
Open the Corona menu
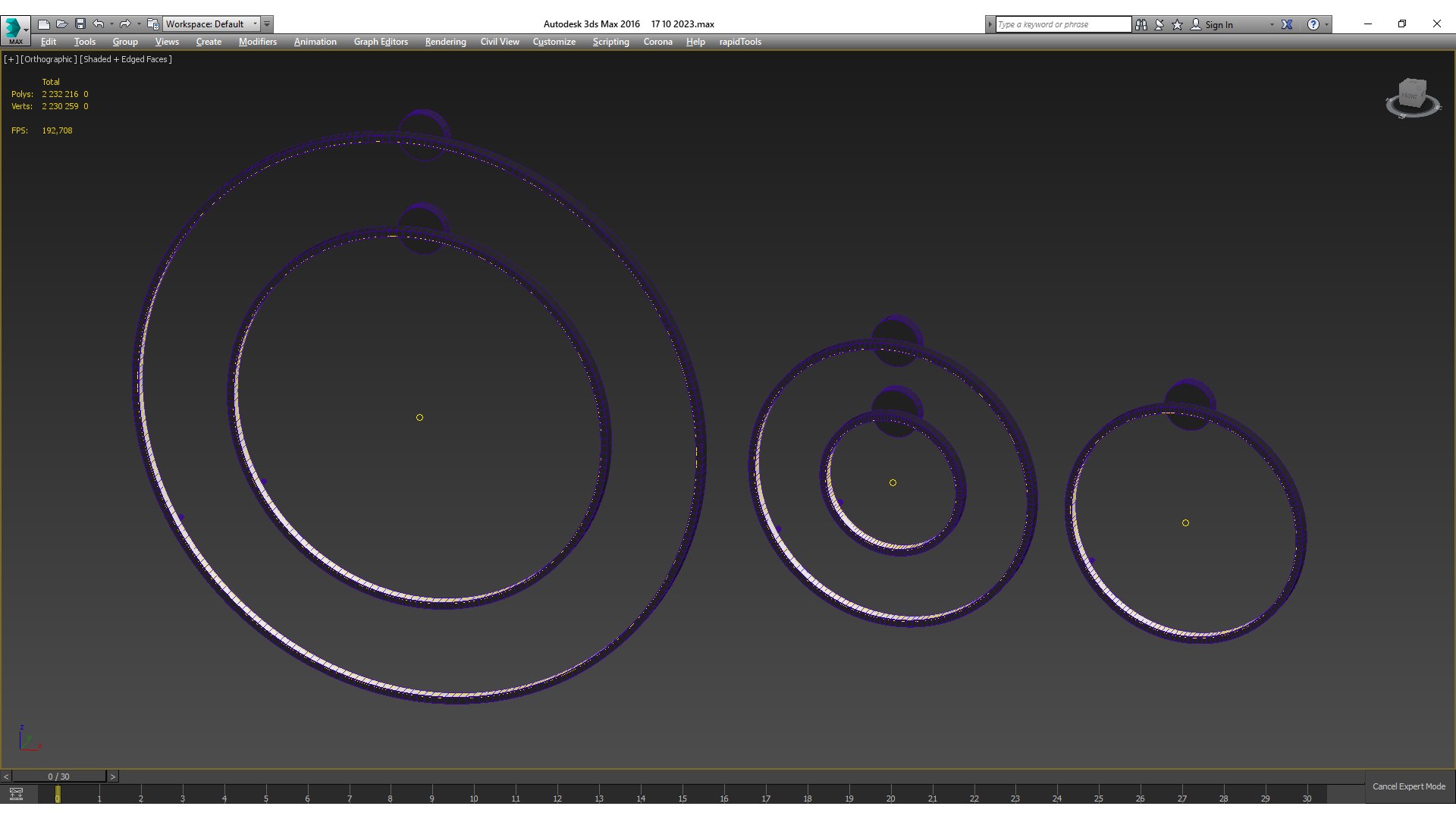(658, 42)
